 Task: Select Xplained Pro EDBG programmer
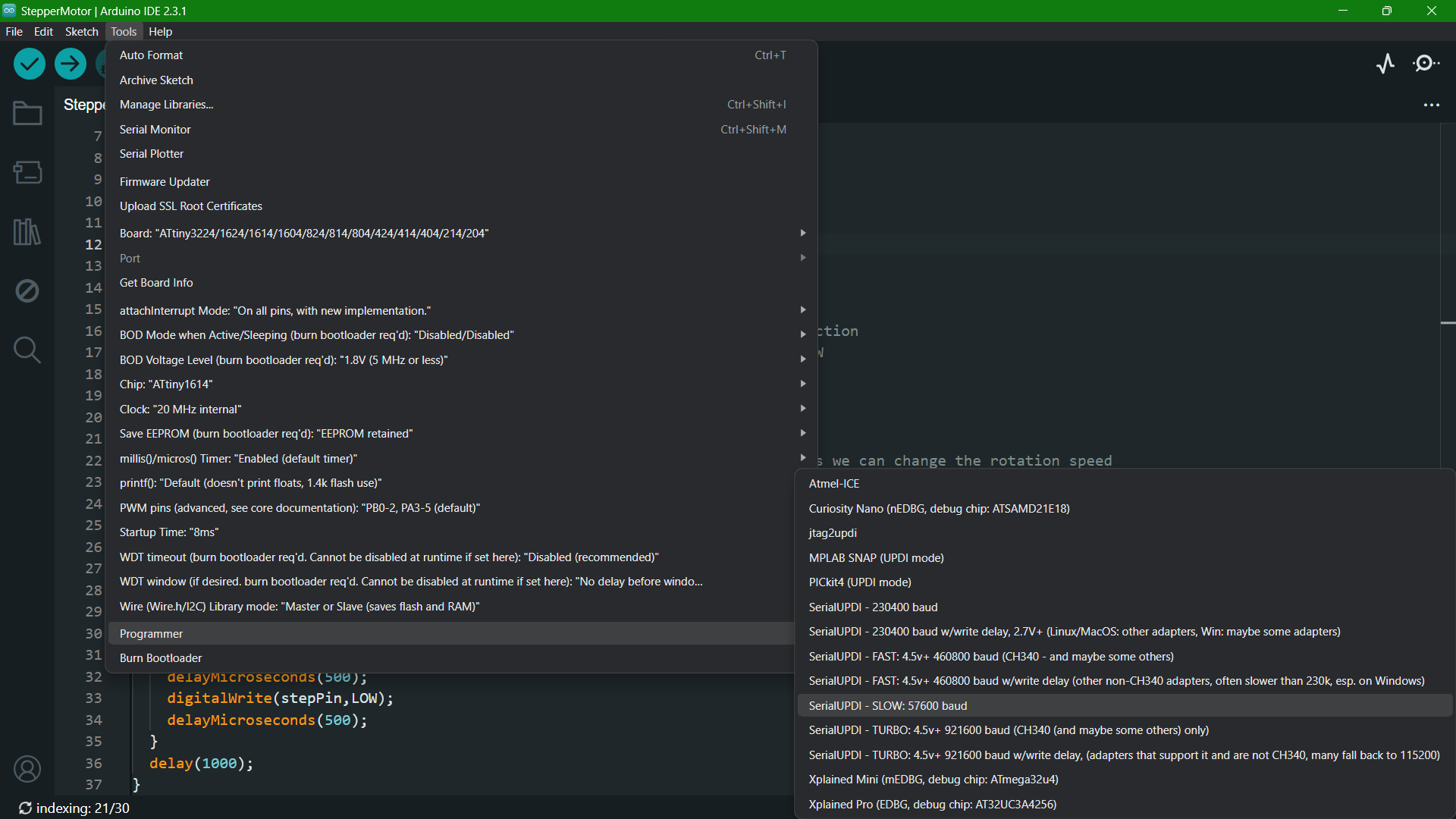click(1125, 805)
